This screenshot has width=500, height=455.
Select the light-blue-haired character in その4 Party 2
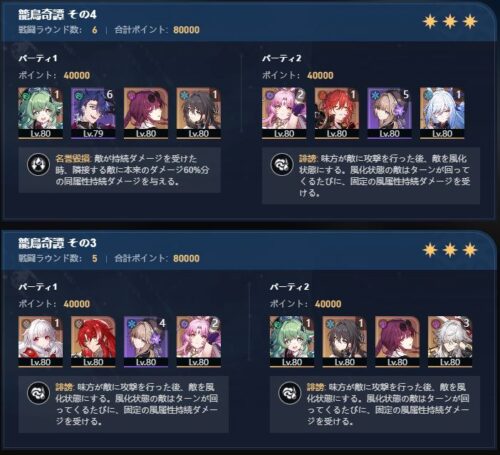(x=442, y=113)
